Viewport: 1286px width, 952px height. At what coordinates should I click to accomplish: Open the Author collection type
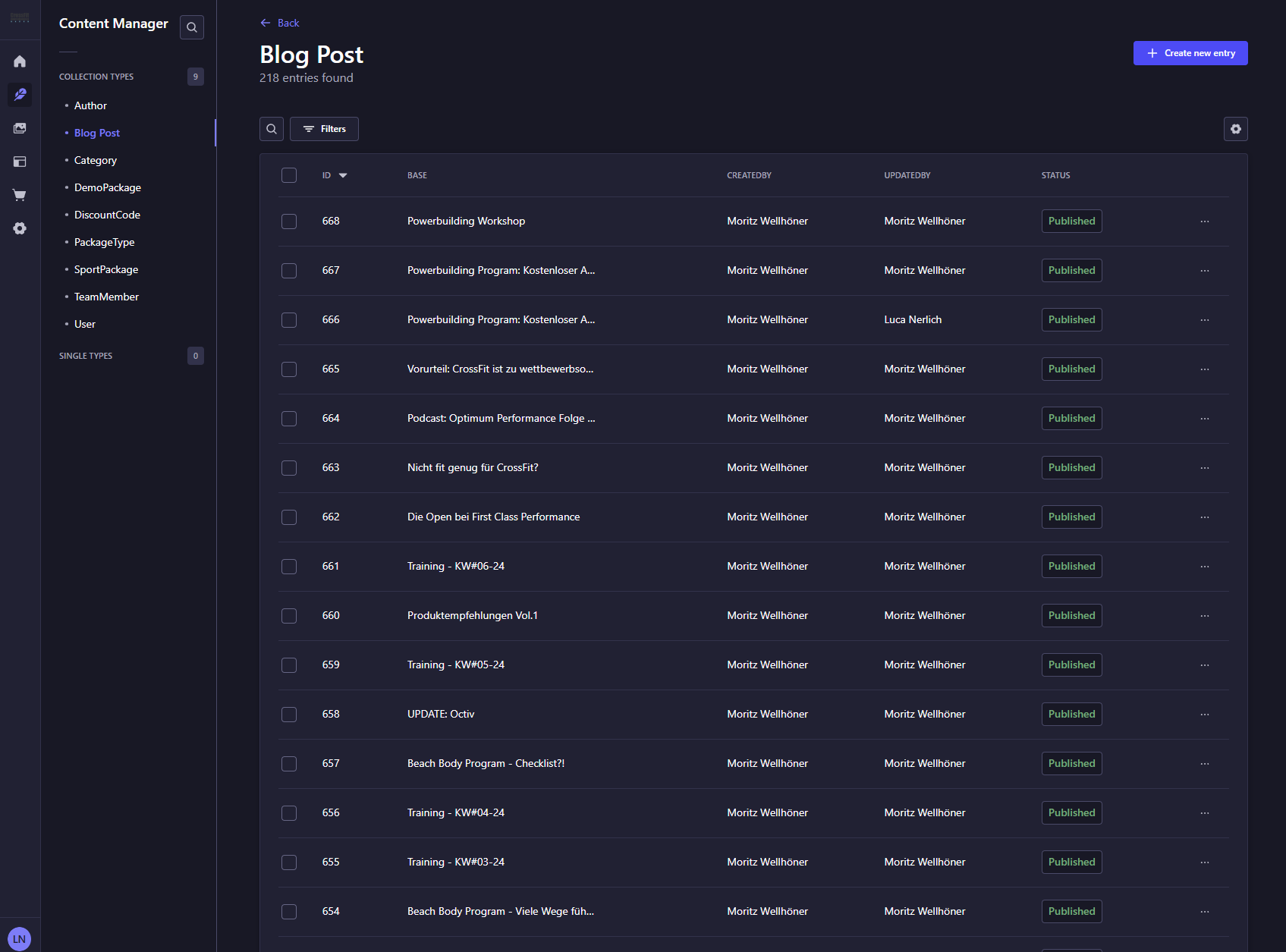click(90, 105)
